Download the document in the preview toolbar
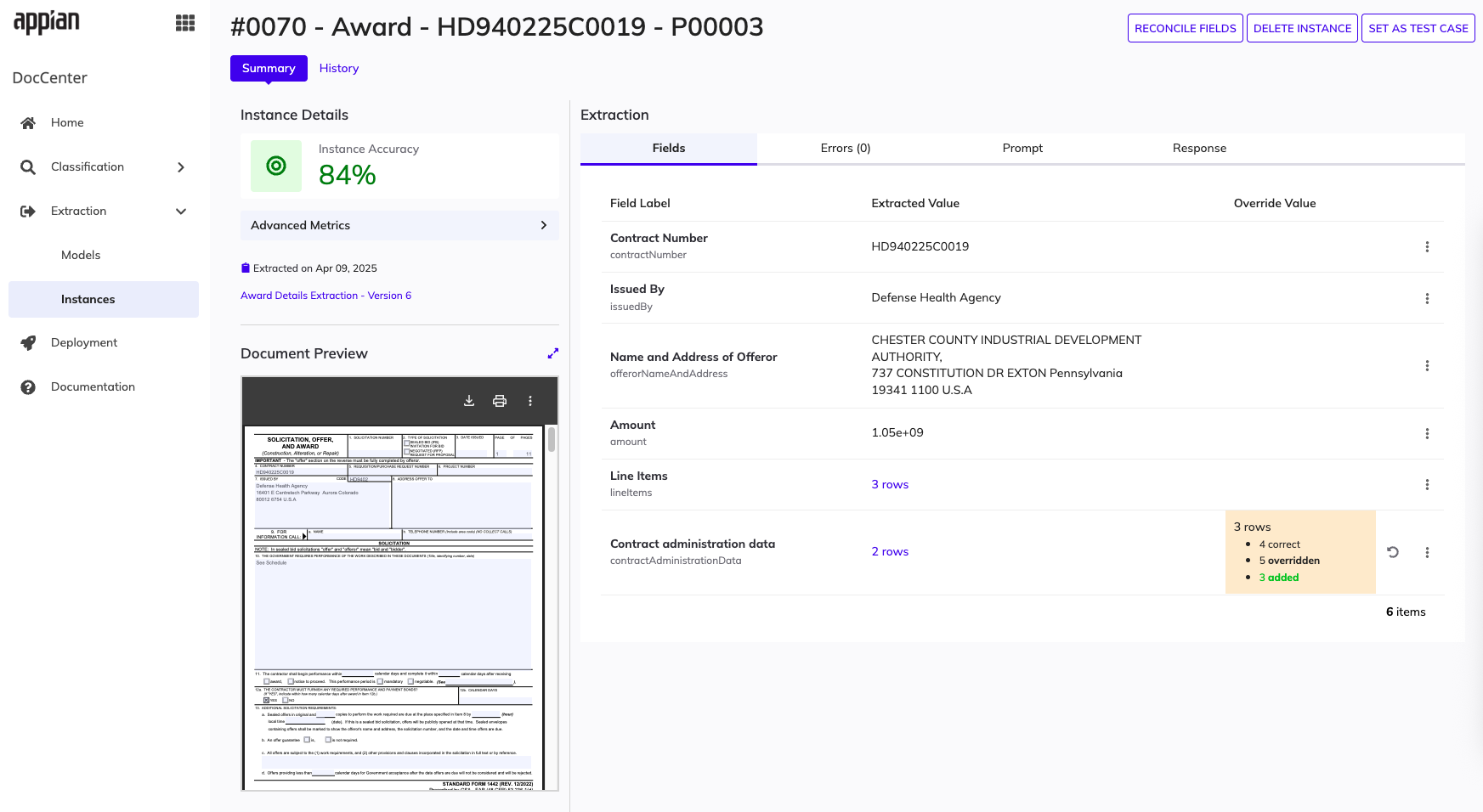Viewport: 1483px width, 812px height. click(x=469, y=401)
